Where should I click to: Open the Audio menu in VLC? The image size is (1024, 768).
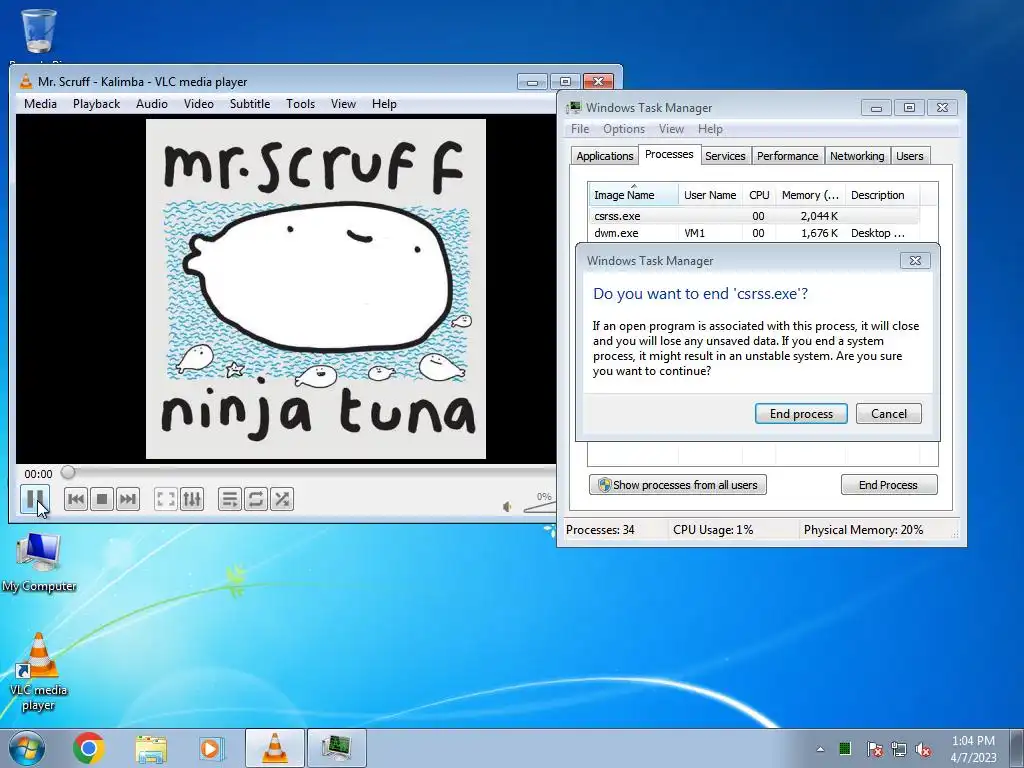point(152,104)
